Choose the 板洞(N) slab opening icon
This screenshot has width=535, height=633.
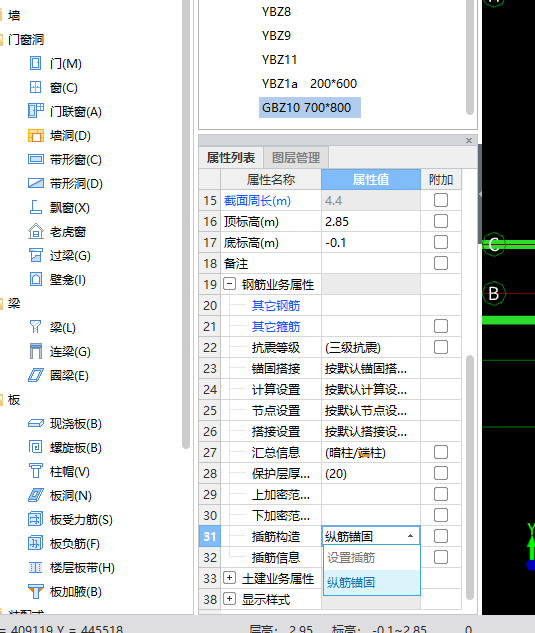tap(36, 495)
